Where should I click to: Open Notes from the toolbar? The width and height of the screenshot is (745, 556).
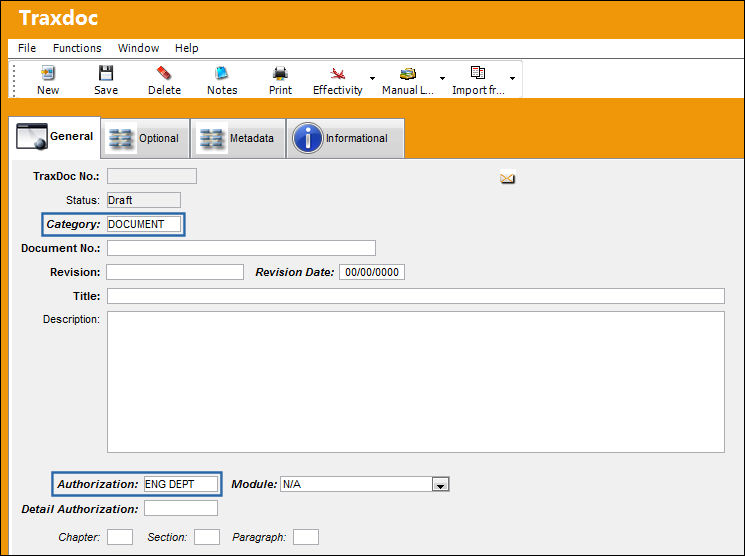[x=221, y=73]
